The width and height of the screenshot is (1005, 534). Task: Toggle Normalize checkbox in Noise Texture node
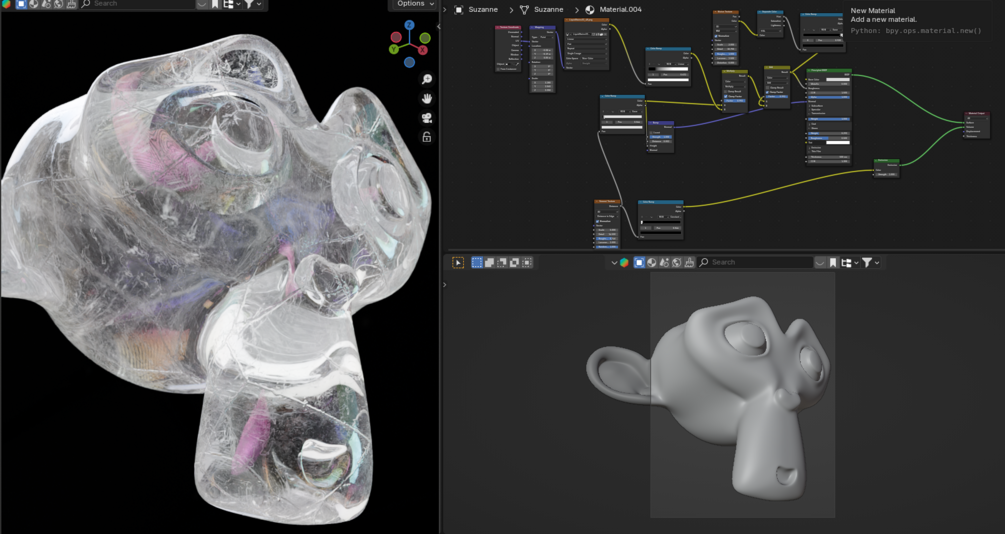[717, 36]
